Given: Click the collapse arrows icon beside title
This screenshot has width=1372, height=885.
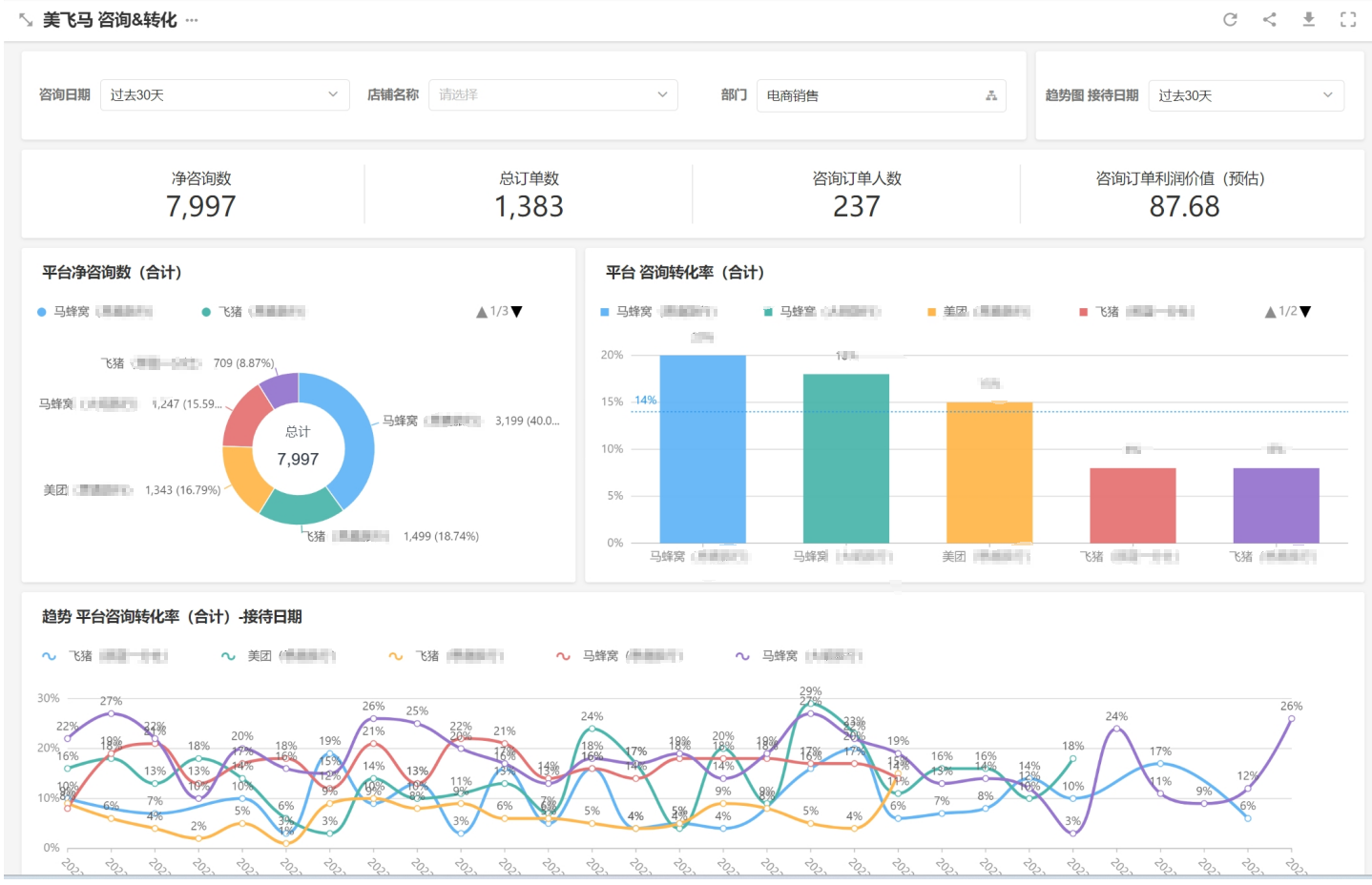Looking at the screenshot, I should (x=26, y=20).
